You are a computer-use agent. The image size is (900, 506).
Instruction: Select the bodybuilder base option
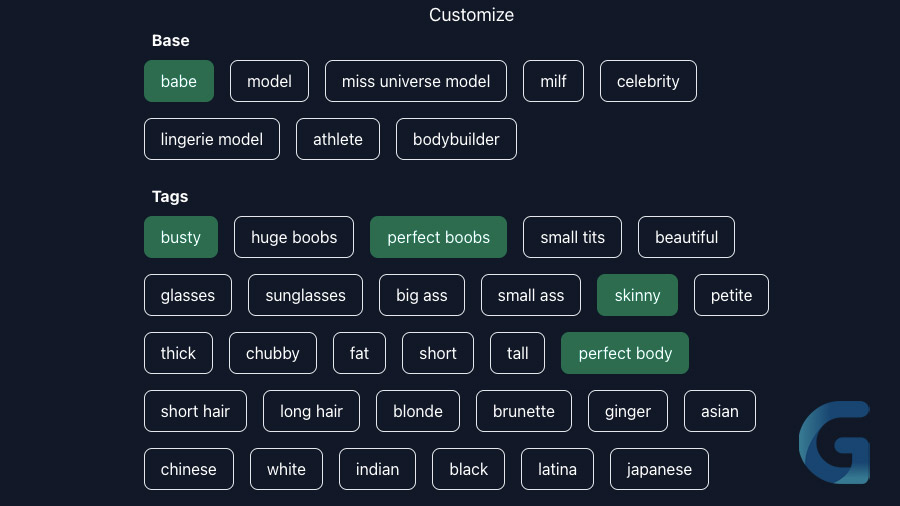pos(456,139)
